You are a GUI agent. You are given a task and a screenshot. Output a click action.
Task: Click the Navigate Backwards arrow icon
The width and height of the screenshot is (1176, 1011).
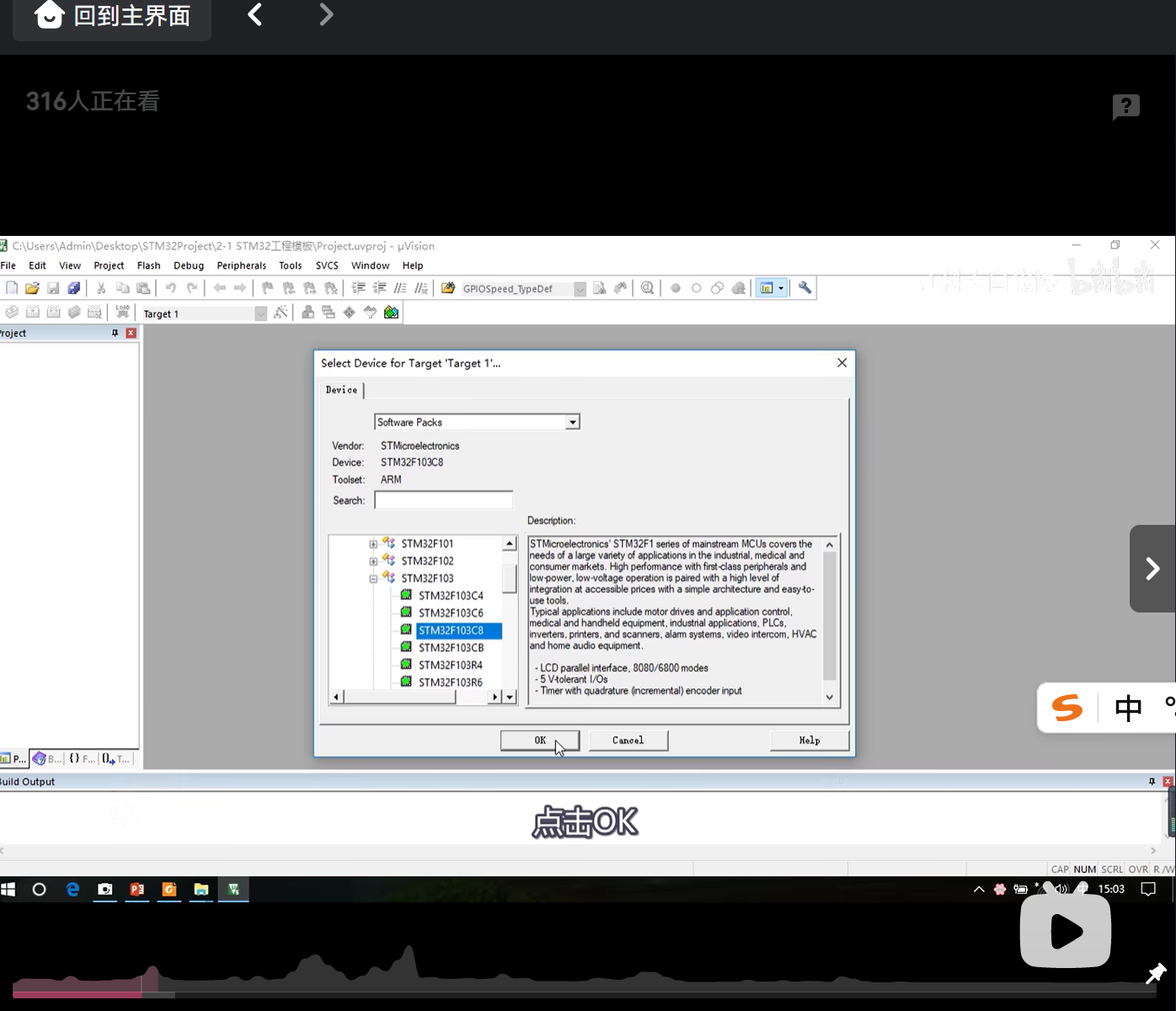tap(220, 288)
